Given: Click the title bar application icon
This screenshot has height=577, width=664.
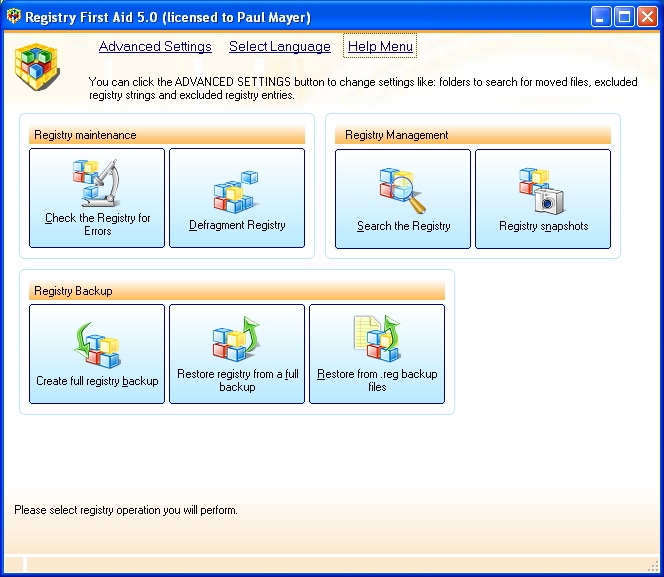Looking at the screenshot, I should click(x=13, y=17).
